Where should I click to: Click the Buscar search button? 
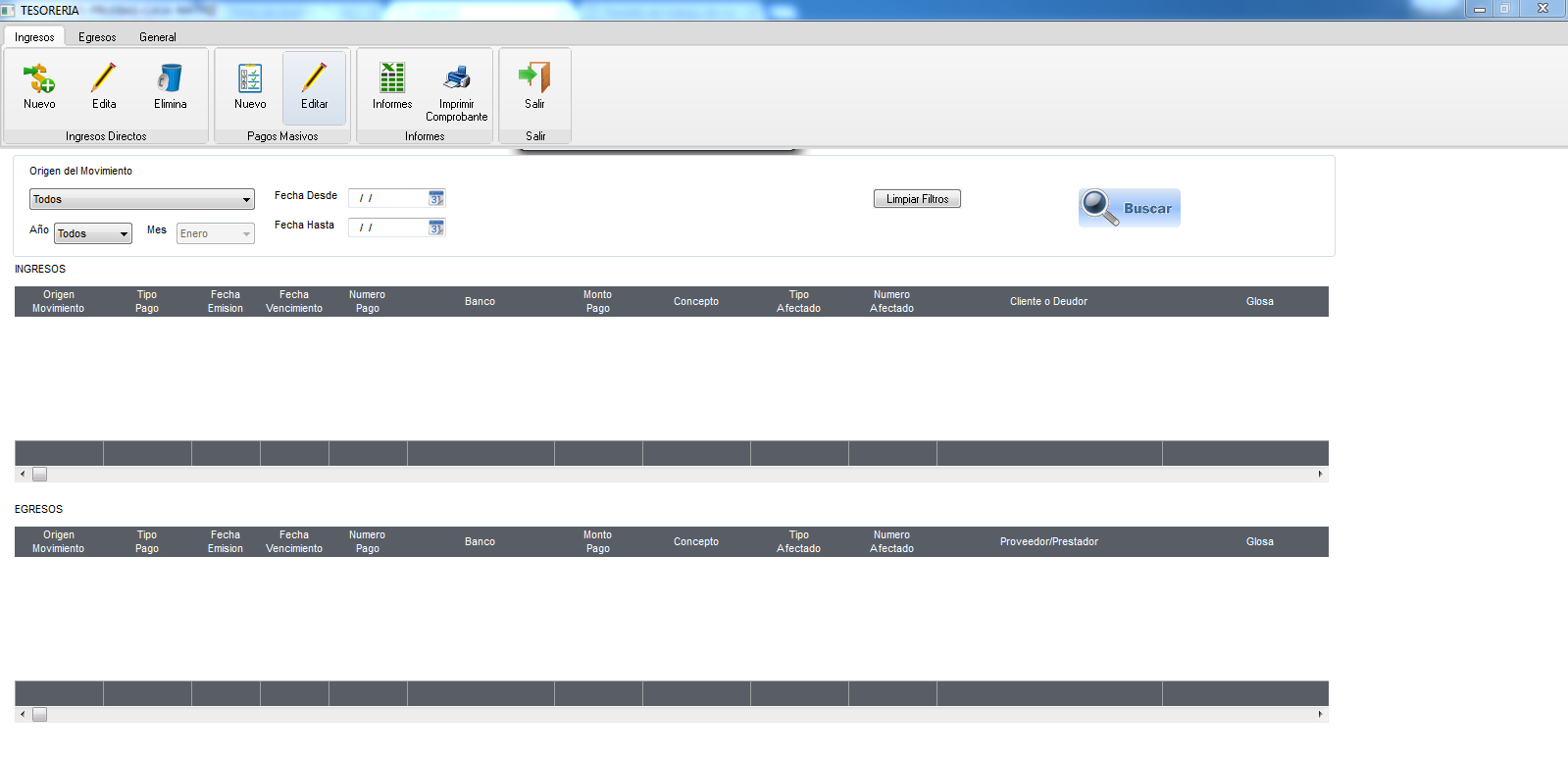coord(1130,208)
